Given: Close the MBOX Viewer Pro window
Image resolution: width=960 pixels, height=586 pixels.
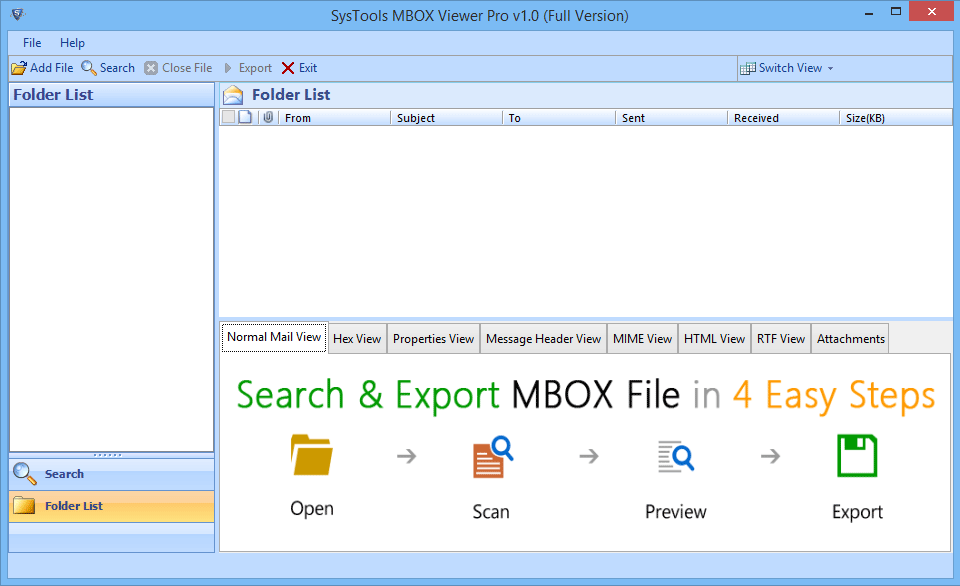Looking at the screenshot, I should [x=932, y=12].
